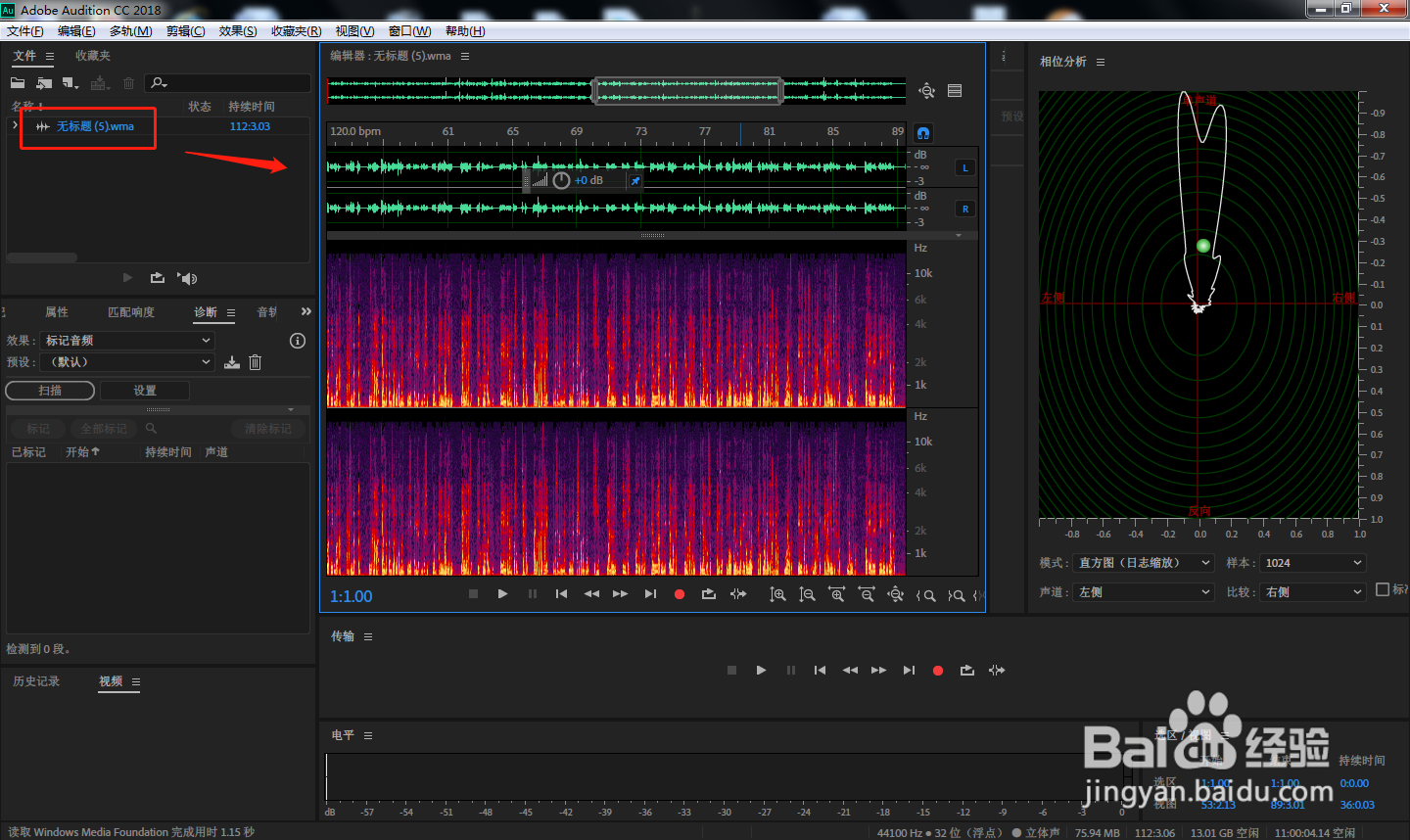
Task: Open the histogram mode dropdown
Action: click(1144, 563)
